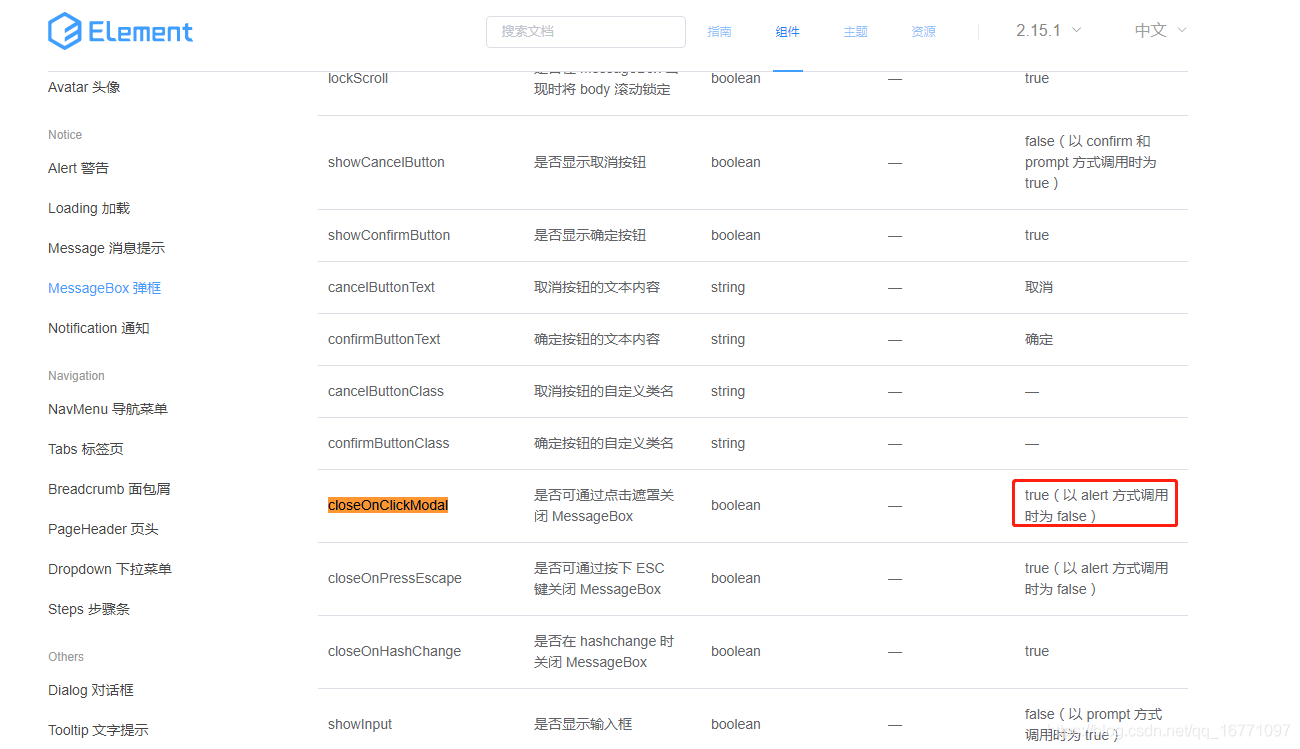Click description 是否在 hashchange 时关闭
The width and height of the screenshot is (1300, 749).
point(604,652)
